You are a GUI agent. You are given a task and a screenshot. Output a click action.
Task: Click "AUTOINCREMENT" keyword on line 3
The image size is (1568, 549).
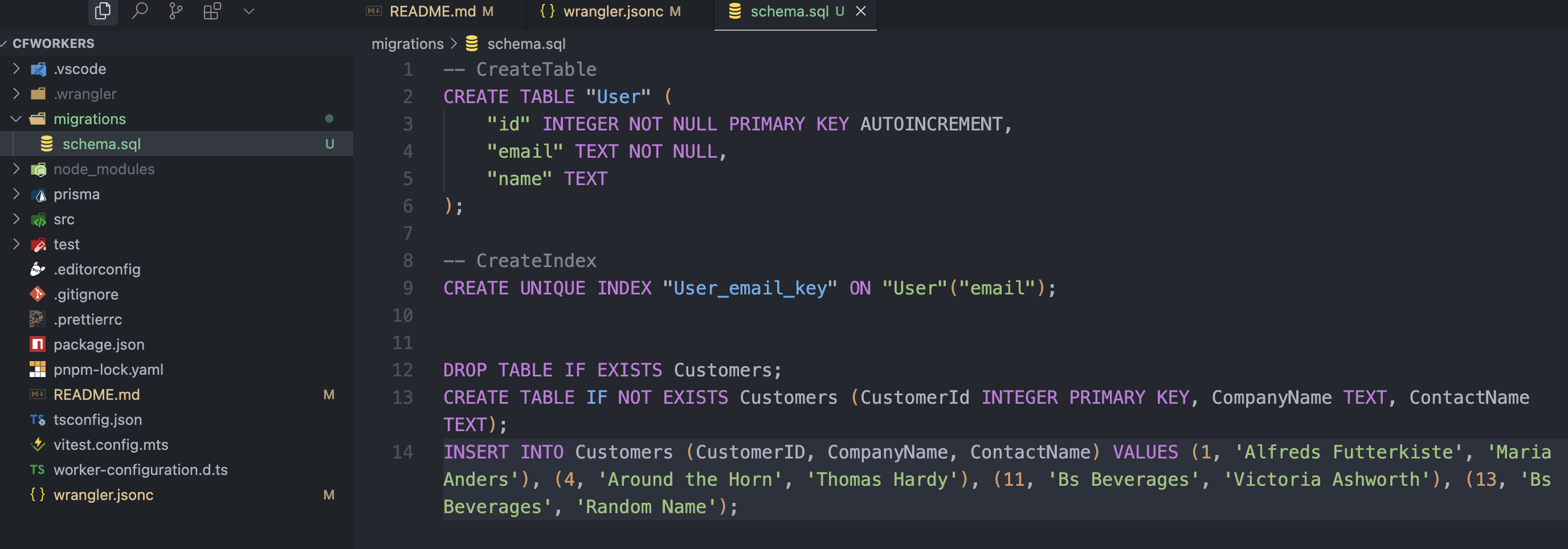930,124
